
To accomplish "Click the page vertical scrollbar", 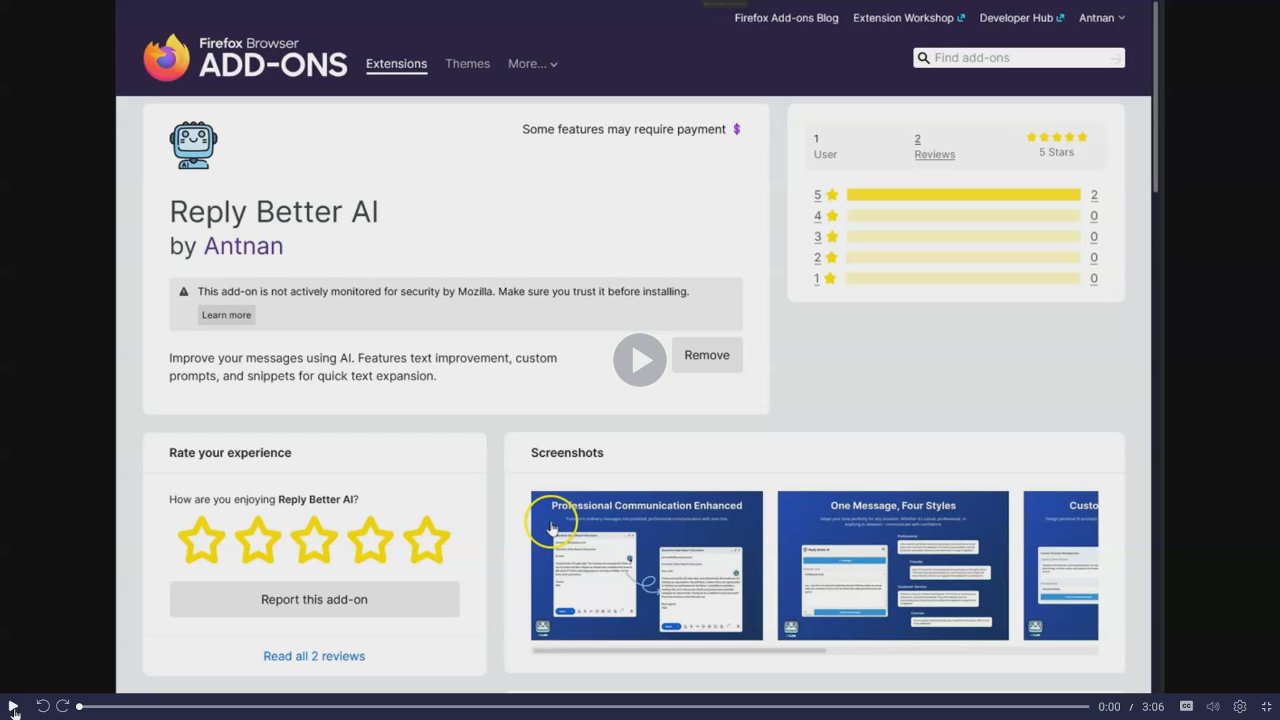I will click(1156, 97).
